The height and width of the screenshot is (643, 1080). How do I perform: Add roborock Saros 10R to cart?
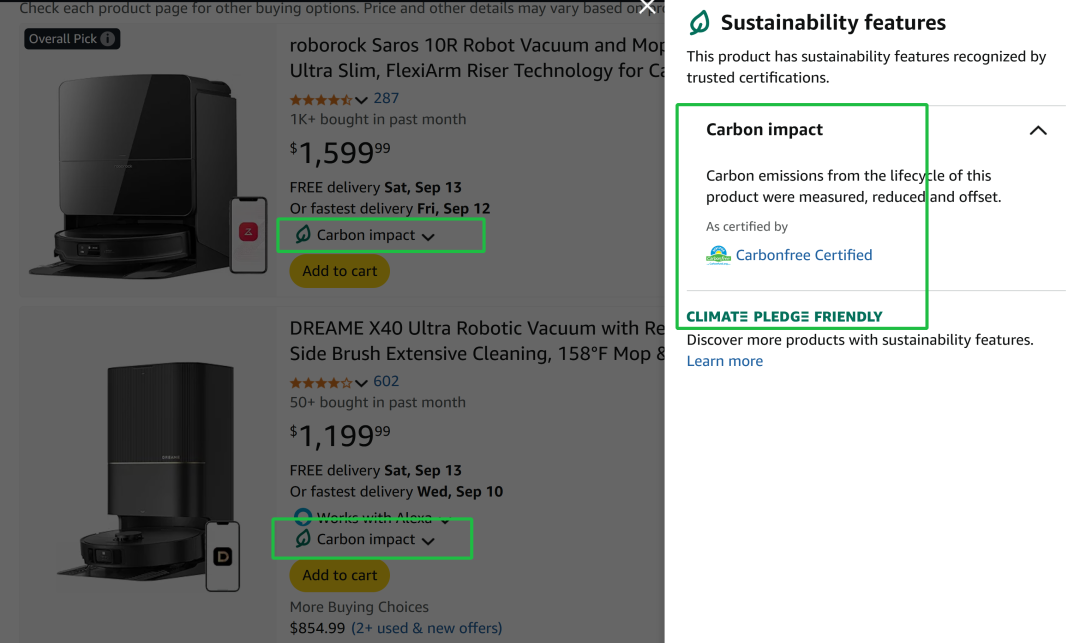339,271
